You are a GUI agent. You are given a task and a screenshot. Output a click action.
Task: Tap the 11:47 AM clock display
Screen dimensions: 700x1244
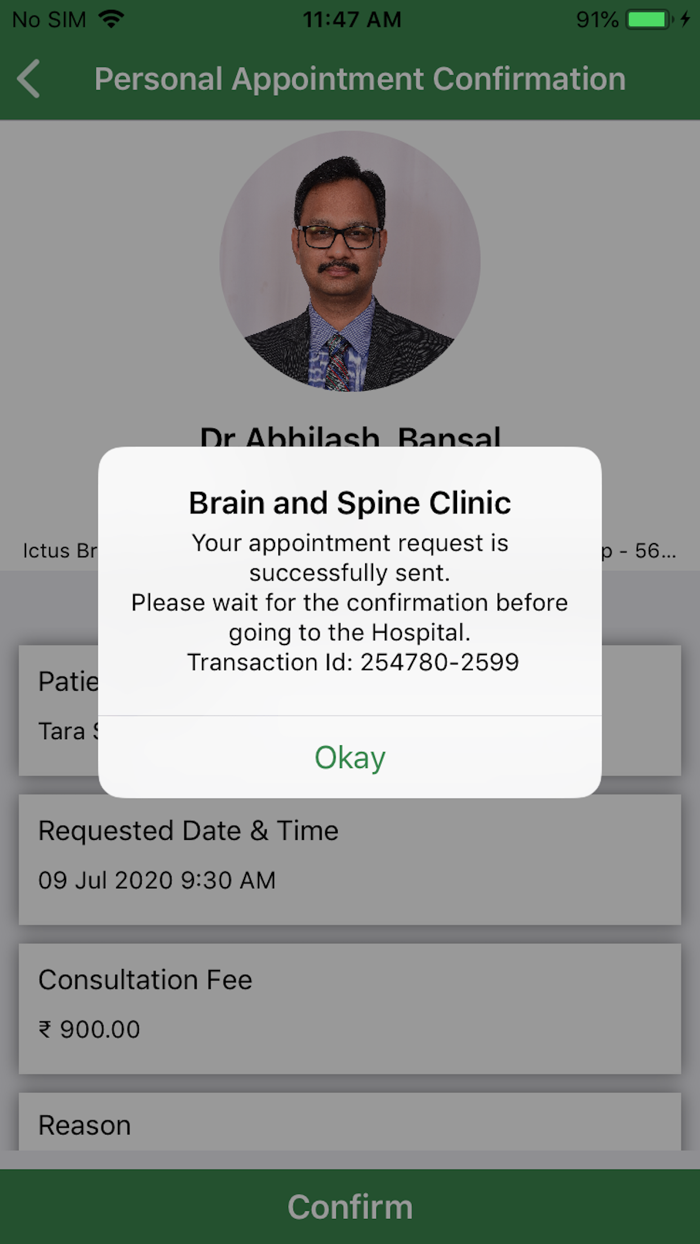tap(352, 17)
